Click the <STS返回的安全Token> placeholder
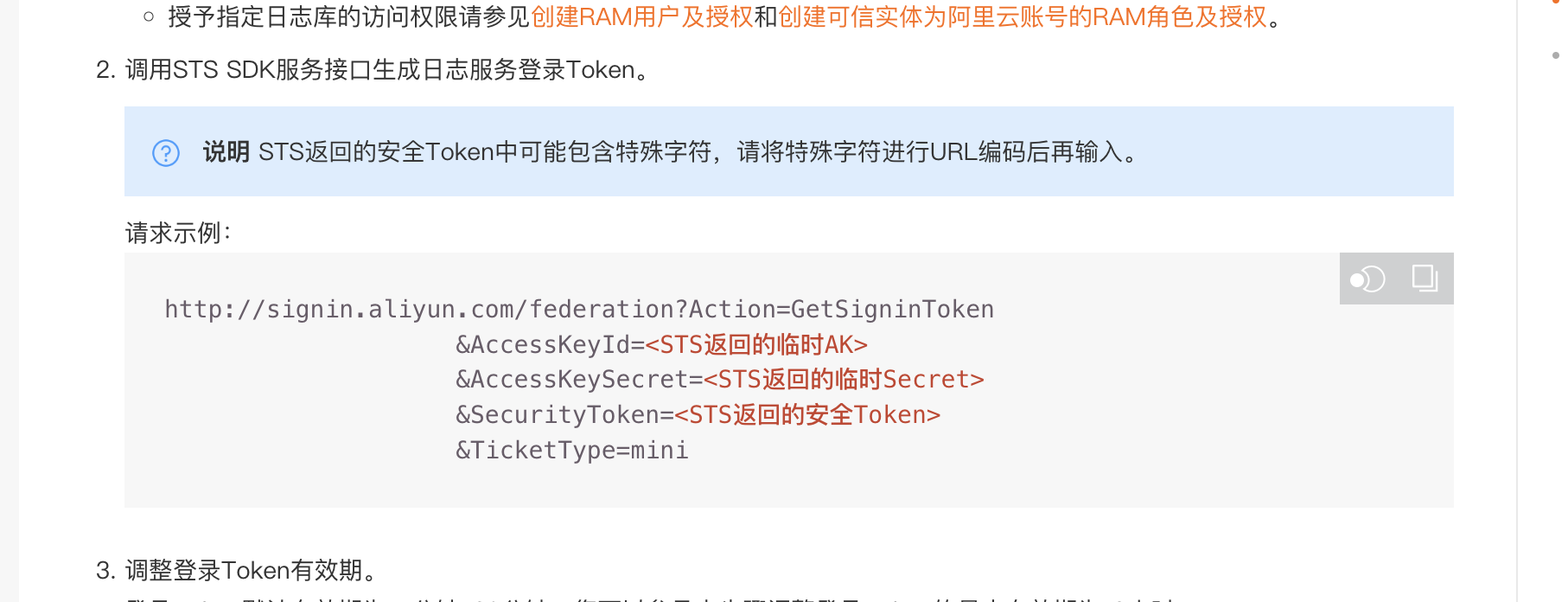 (807, 415)
